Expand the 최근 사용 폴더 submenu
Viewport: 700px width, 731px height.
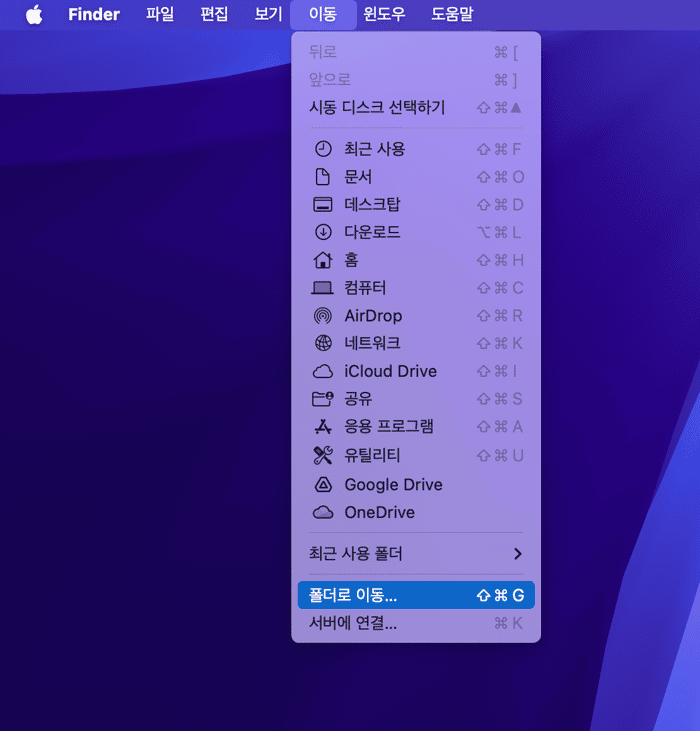click(416, 554)
